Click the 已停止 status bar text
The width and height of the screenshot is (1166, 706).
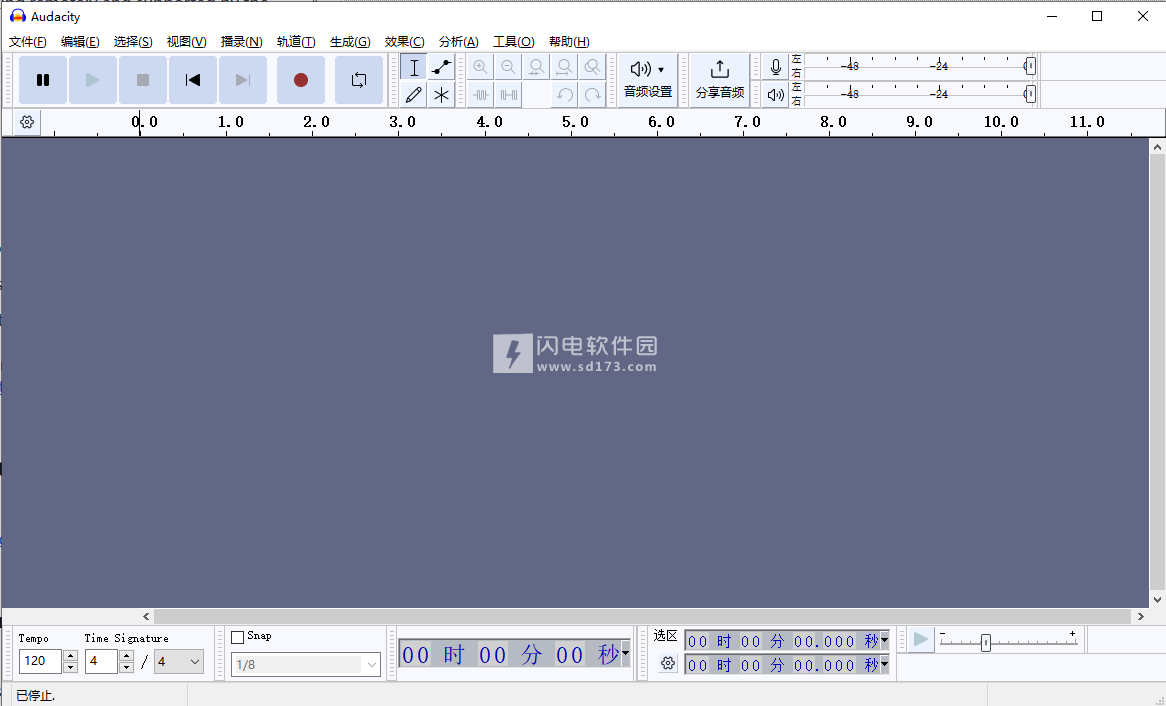[36, 696]
